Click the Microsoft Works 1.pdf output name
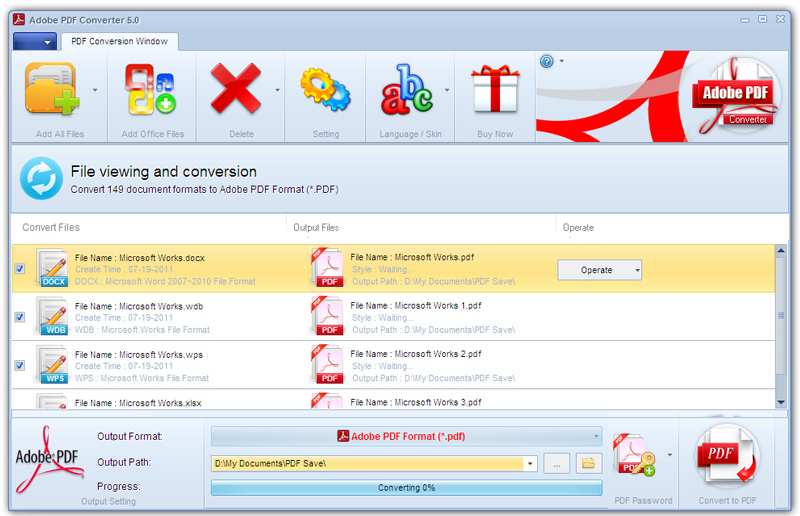Image resolution: width=800 pixels, height=516 pixels. (415, 306)
